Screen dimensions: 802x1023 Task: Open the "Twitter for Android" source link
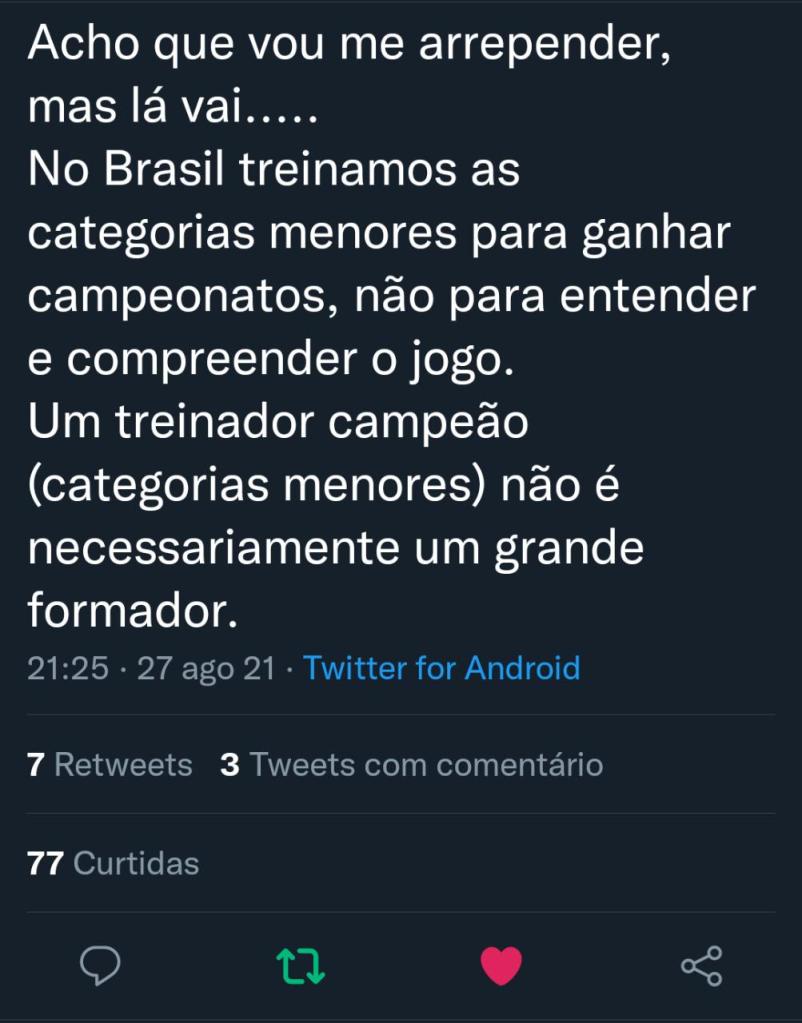441,667
